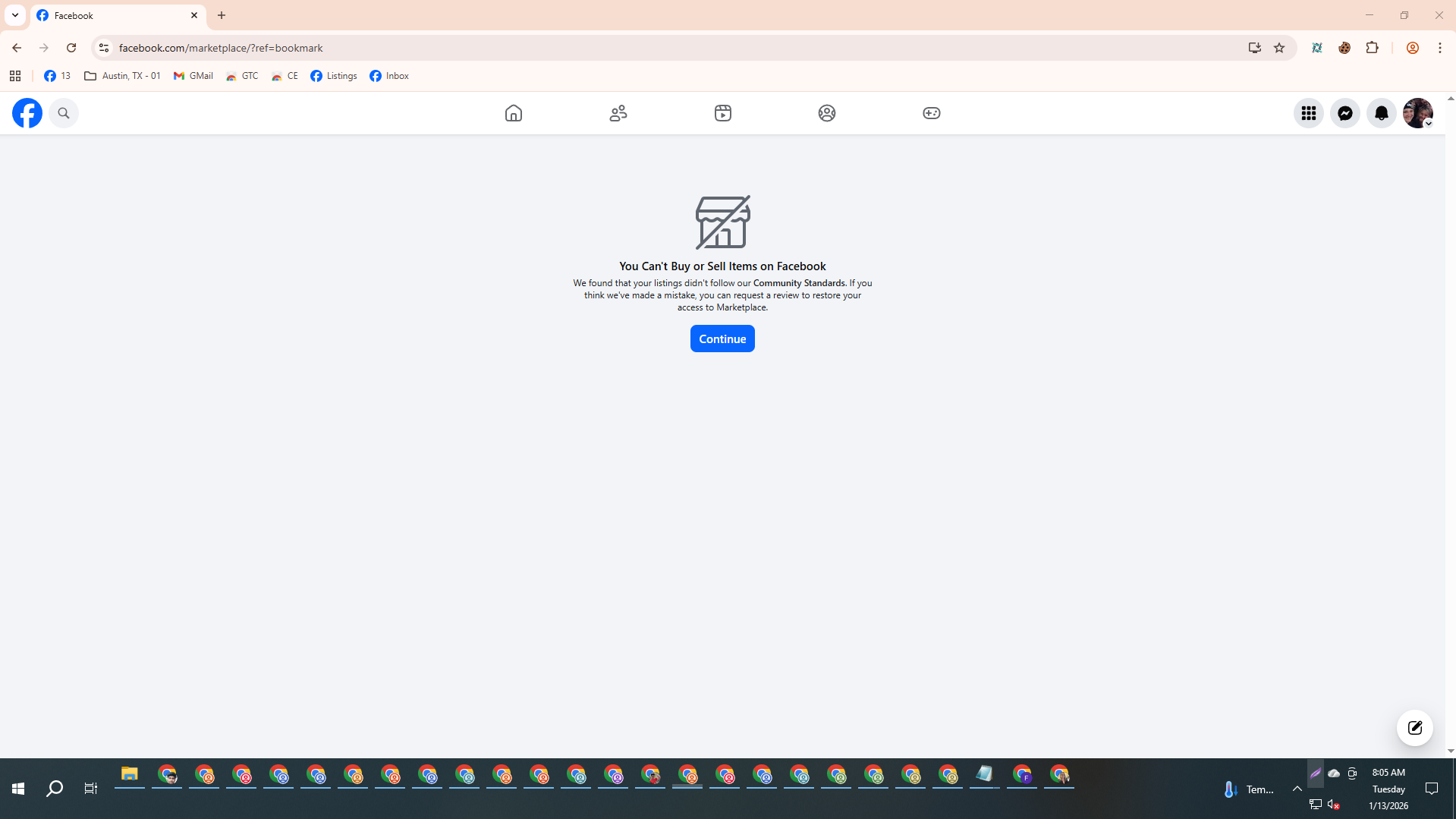
Task: Open Windows taskbar search
Action: (x=55, y=789)
